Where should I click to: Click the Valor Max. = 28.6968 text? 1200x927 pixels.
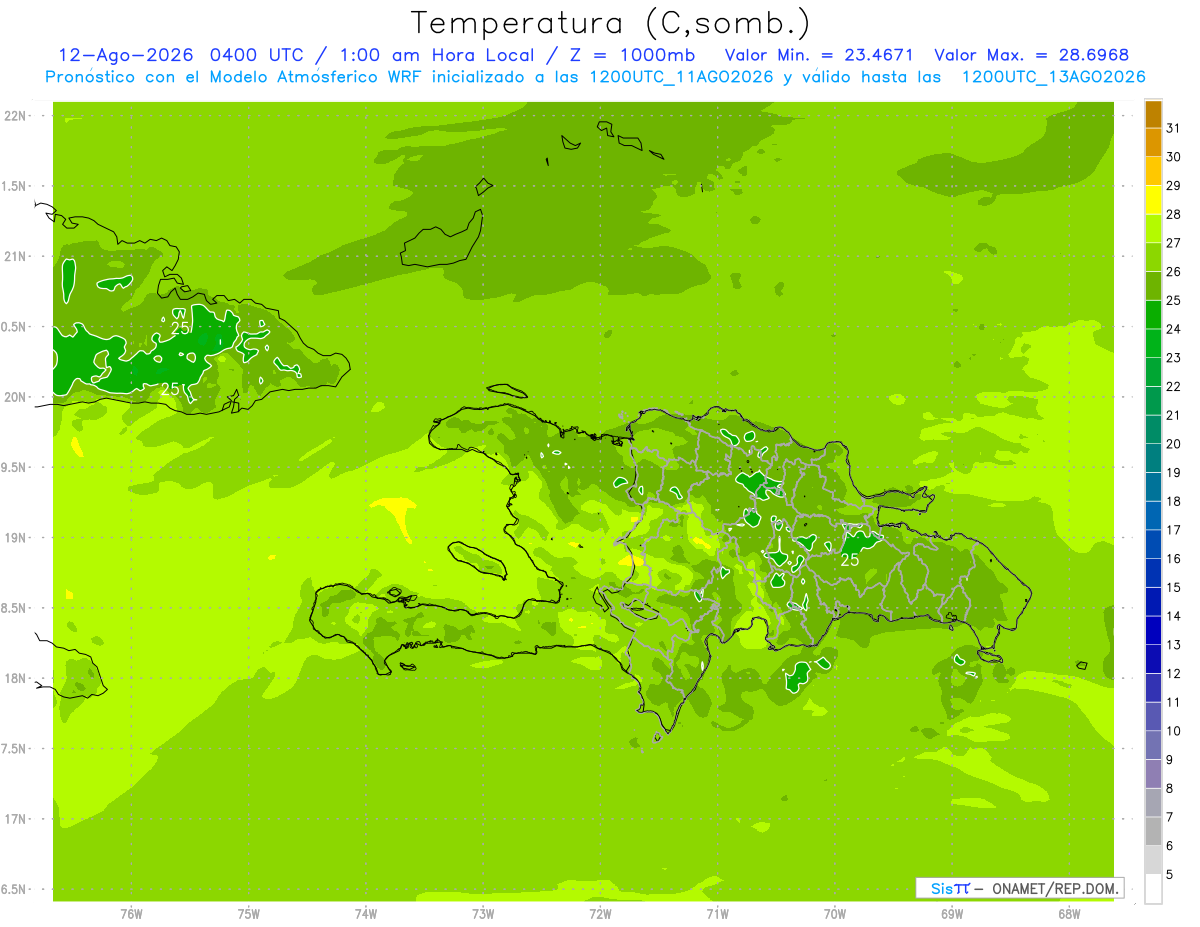[x=1031, y=55]
